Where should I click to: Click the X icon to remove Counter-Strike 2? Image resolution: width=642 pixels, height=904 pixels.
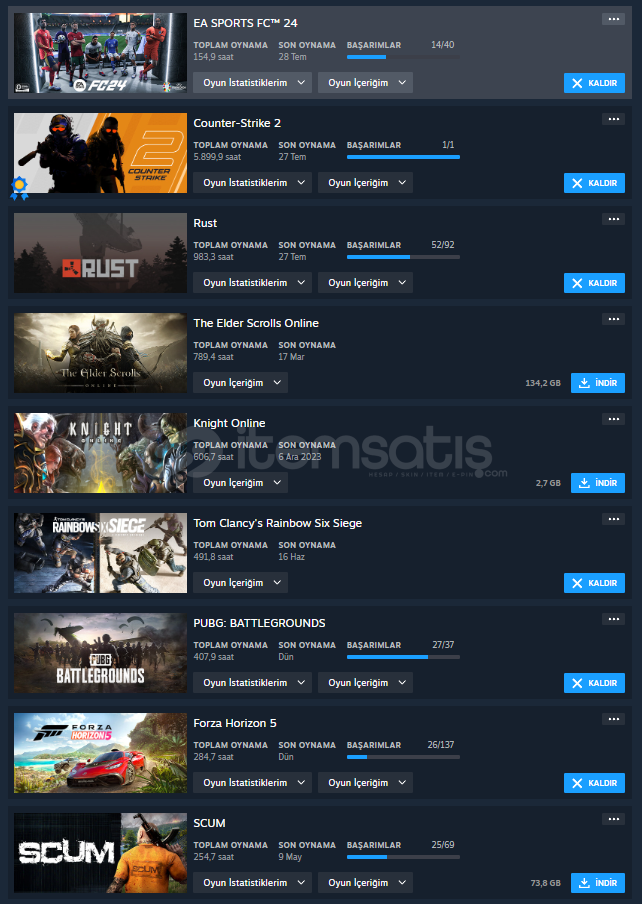click(x=577, y=183)
